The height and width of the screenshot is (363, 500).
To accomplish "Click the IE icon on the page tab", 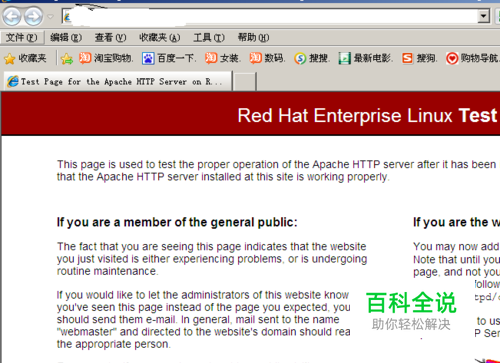I will (x=13, y=82).
